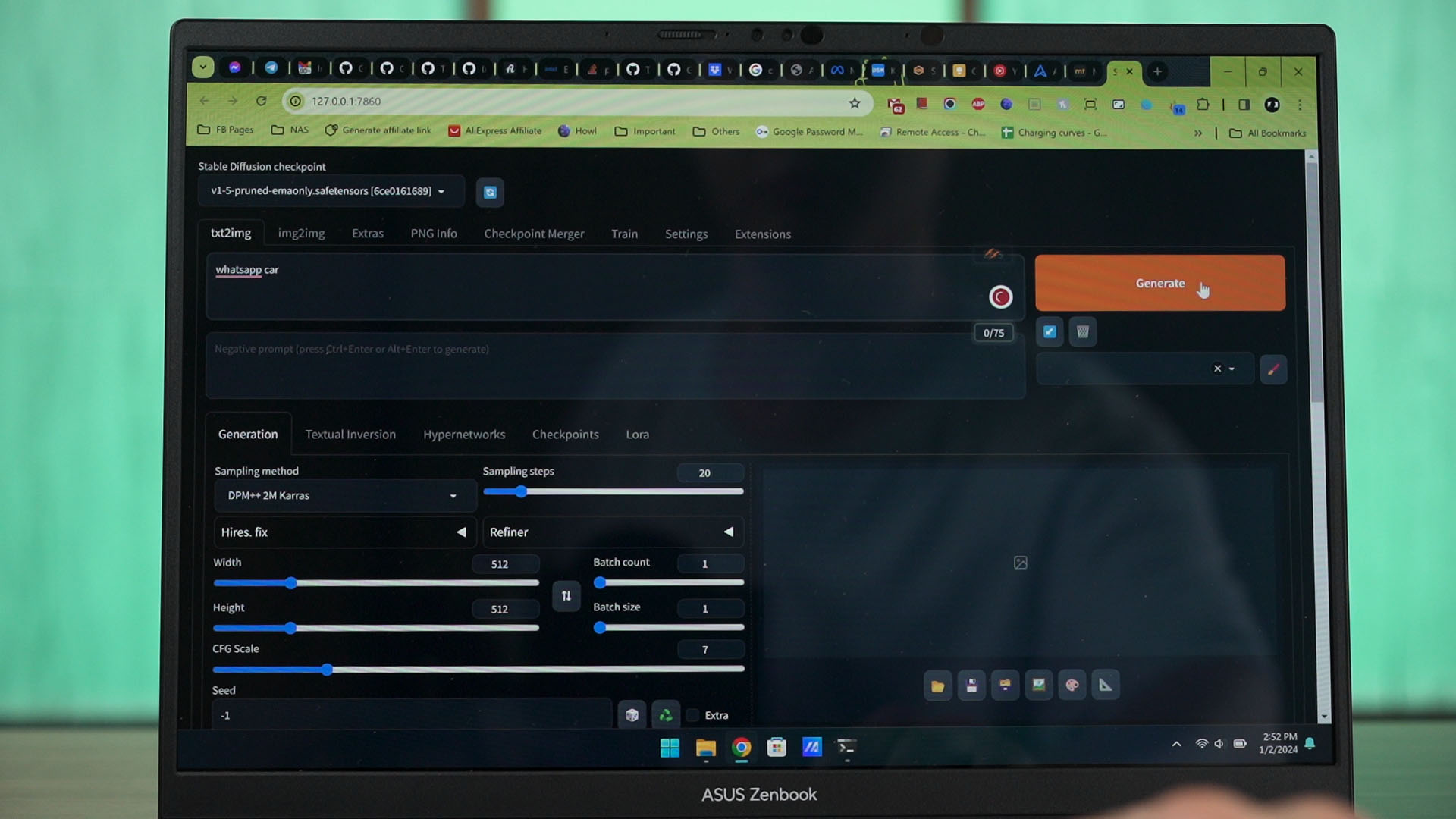Click the refresh checkpoint list icon
This screenshot has width=1456, height=819.
490,193
